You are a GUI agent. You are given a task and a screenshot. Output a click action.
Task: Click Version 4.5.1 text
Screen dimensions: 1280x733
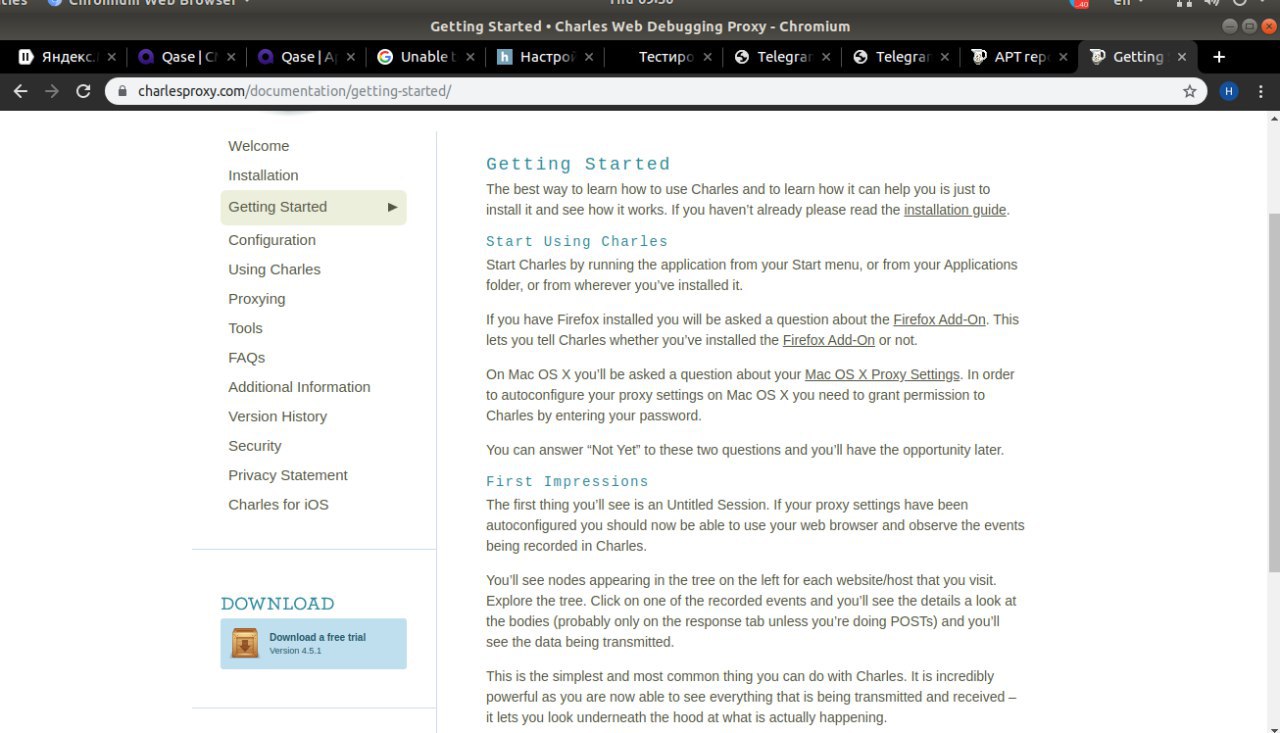pos(295,651)
